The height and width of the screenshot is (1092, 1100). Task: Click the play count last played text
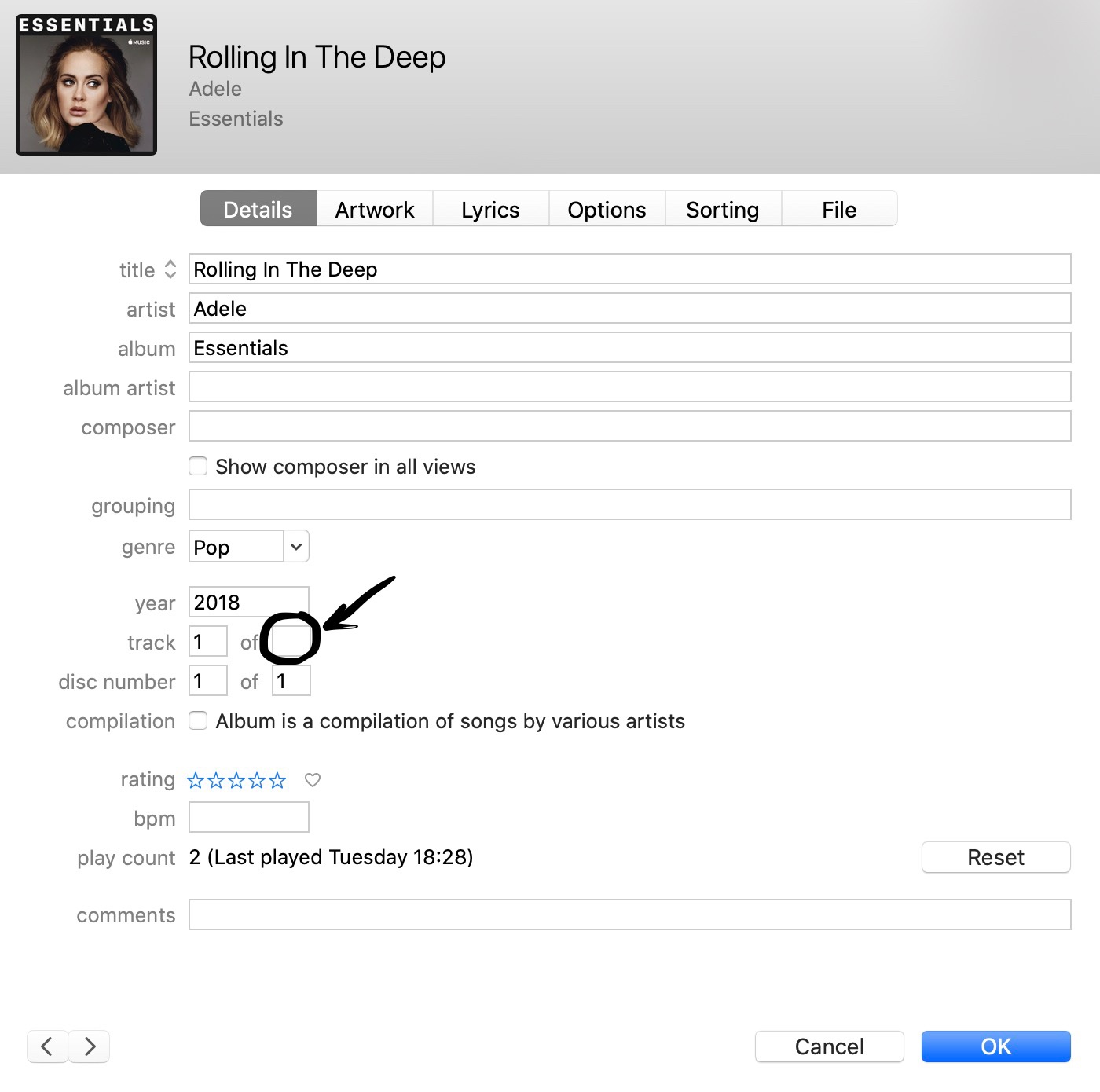(x=331, y=857)
